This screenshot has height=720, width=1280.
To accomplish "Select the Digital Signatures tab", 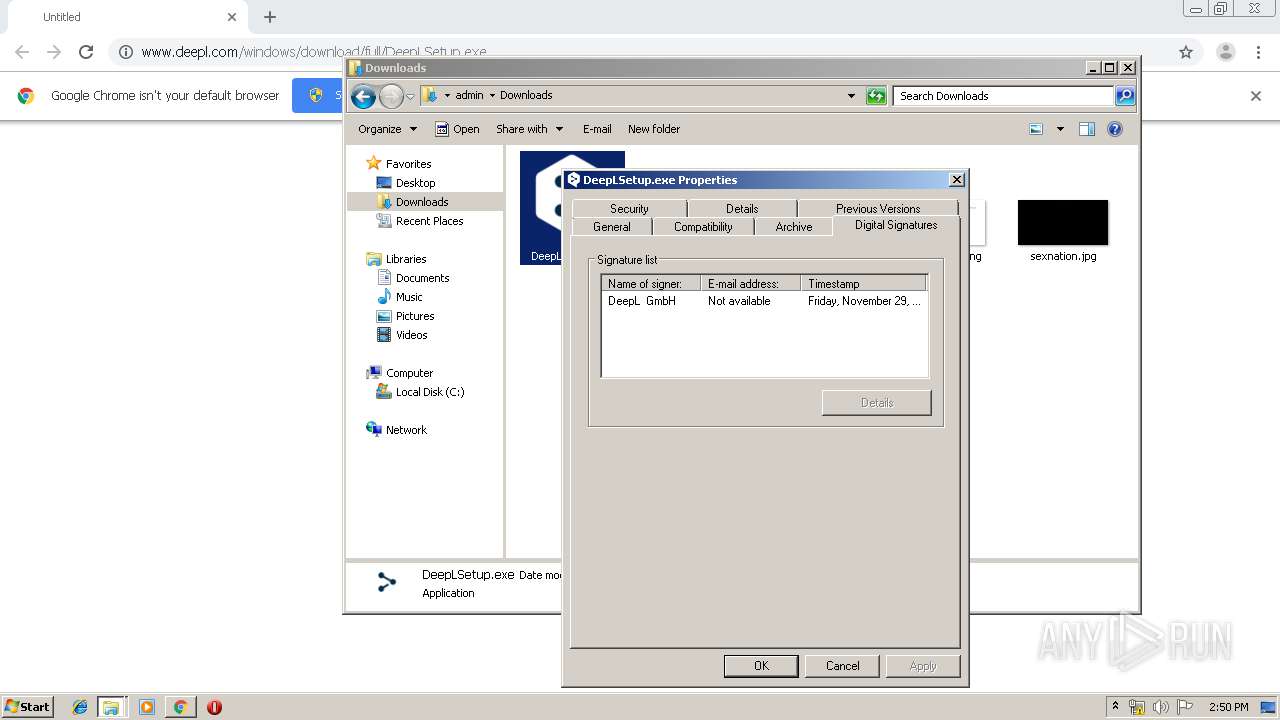I will (x=896, y=225).
